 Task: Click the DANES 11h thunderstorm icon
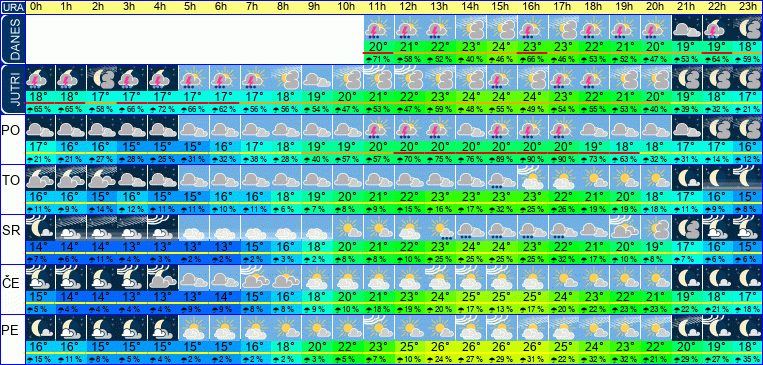[378, 28]
